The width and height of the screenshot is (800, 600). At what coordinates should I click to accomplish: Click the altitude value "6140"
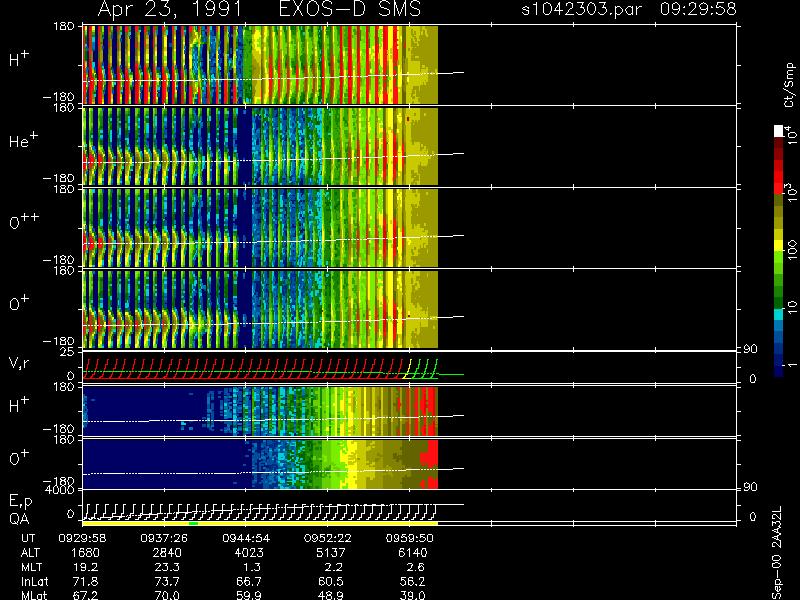413,553
